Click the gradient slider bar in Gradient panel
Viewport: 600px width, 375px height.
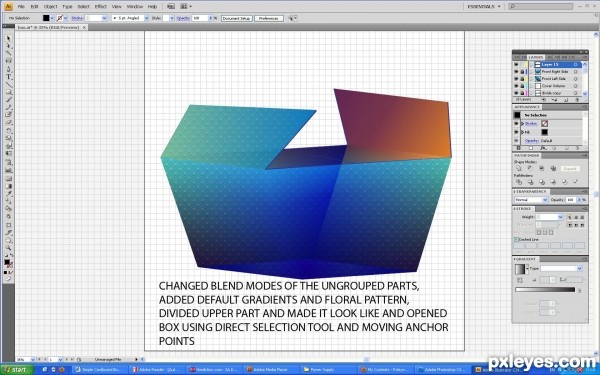click(x=545, y=290)
